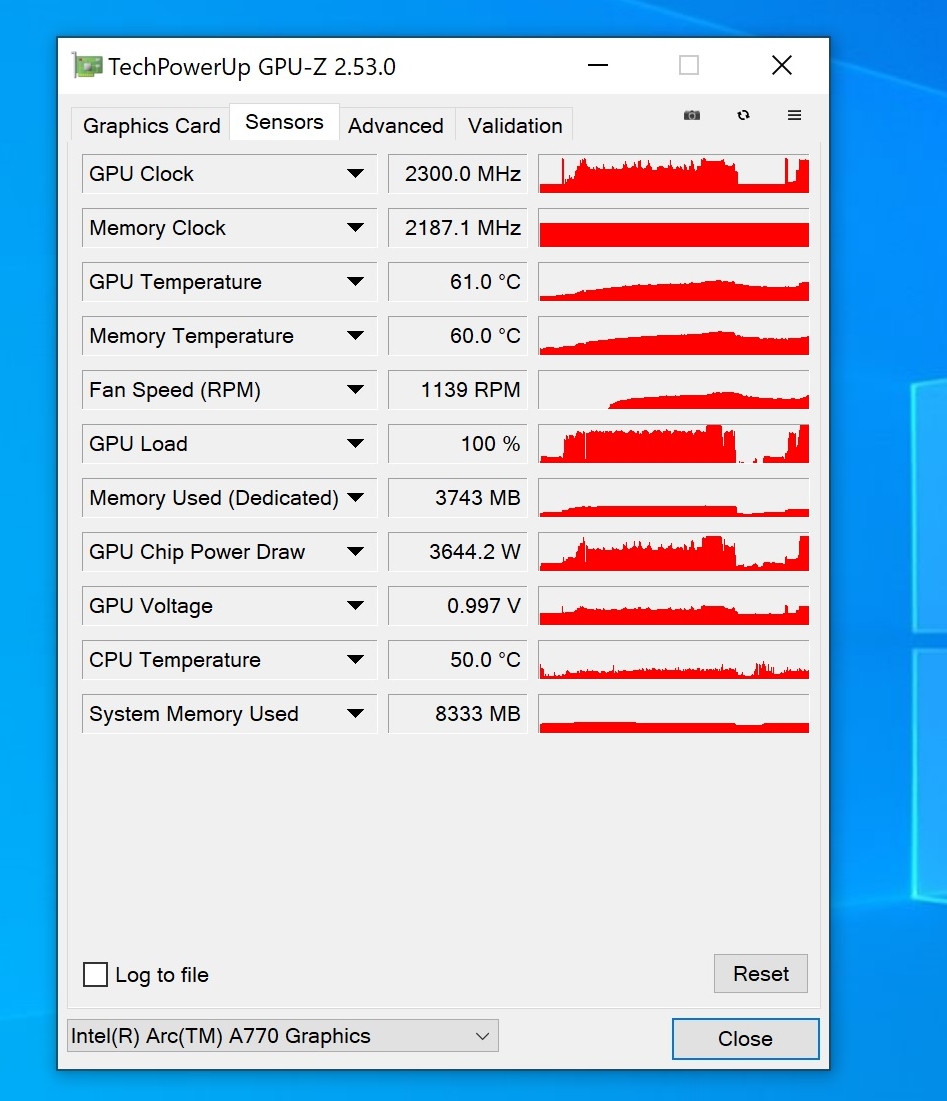Click the GPU Clock history graph
Viewport: 947px width, 1101px height.
(x=674, y=173)
